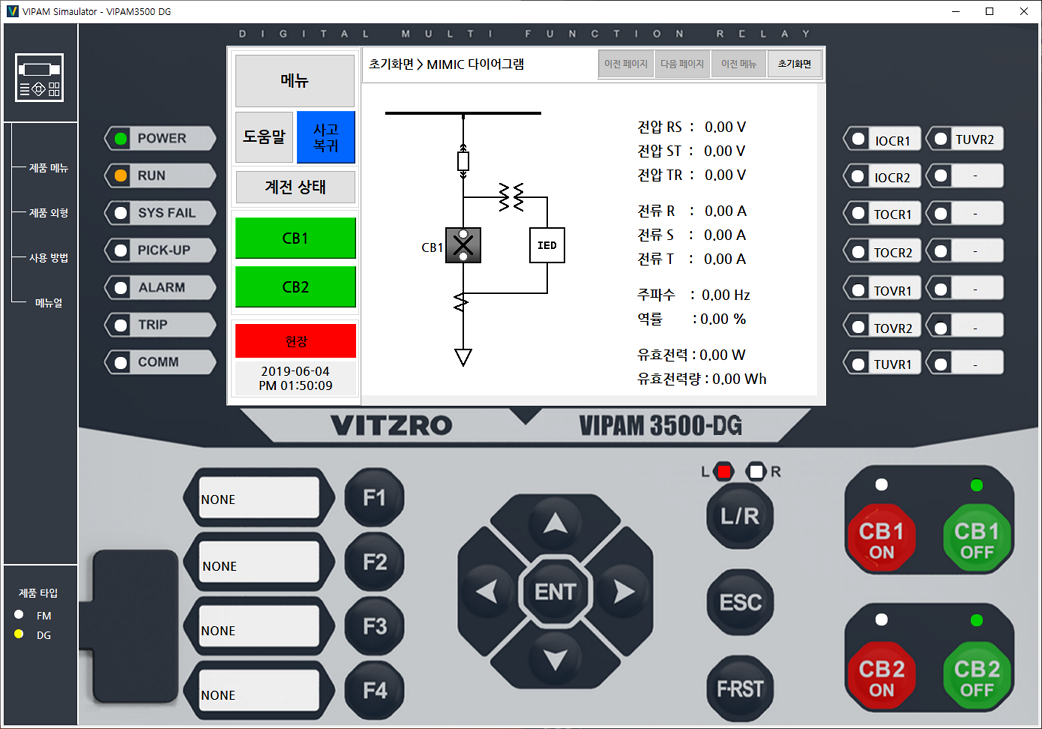Click the red CB2 ON button
The width and height of the screenshot is (1042, 729).
click(881, 677)
